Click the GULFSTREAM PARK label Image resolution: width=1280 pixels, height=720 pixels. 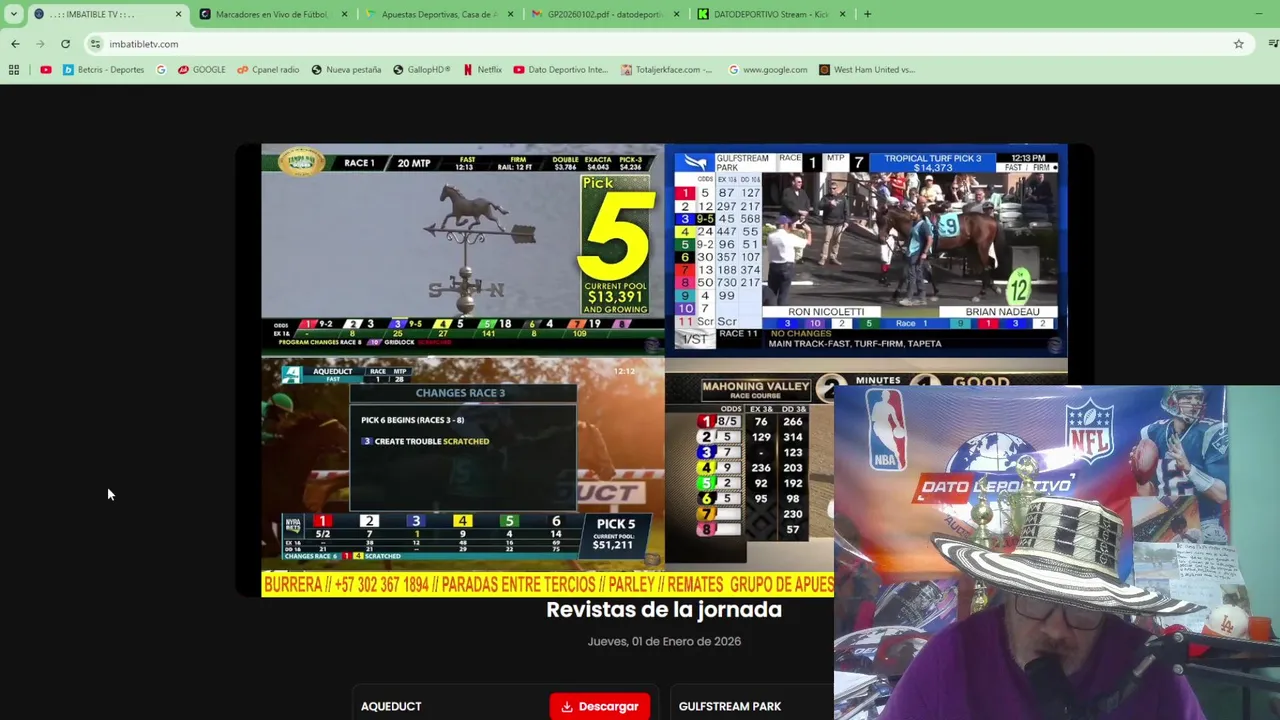pos(730,706)
